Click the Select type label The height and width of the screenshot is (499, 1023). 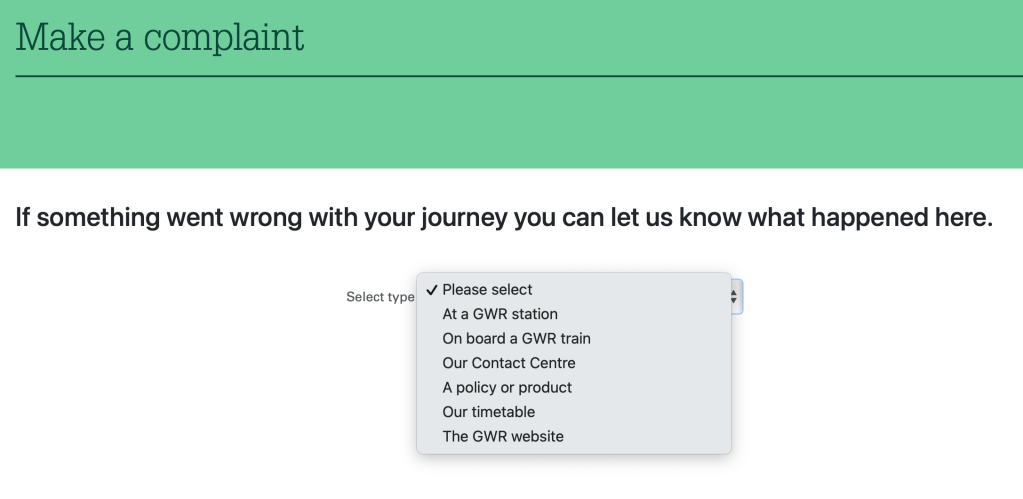click(379, 297)
